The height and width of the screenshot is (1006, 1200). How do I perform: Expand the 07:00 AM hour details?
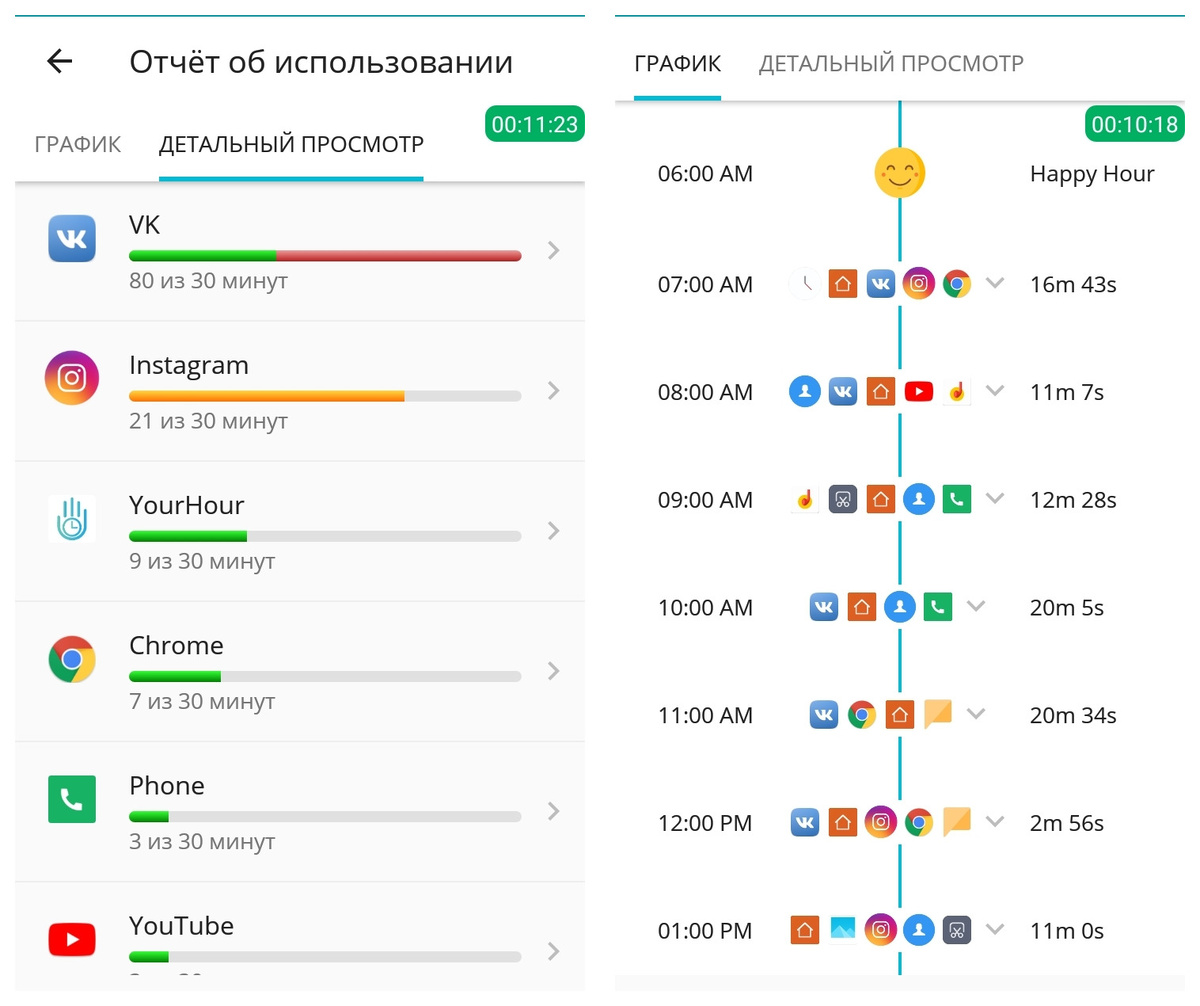tap(994, 284)
